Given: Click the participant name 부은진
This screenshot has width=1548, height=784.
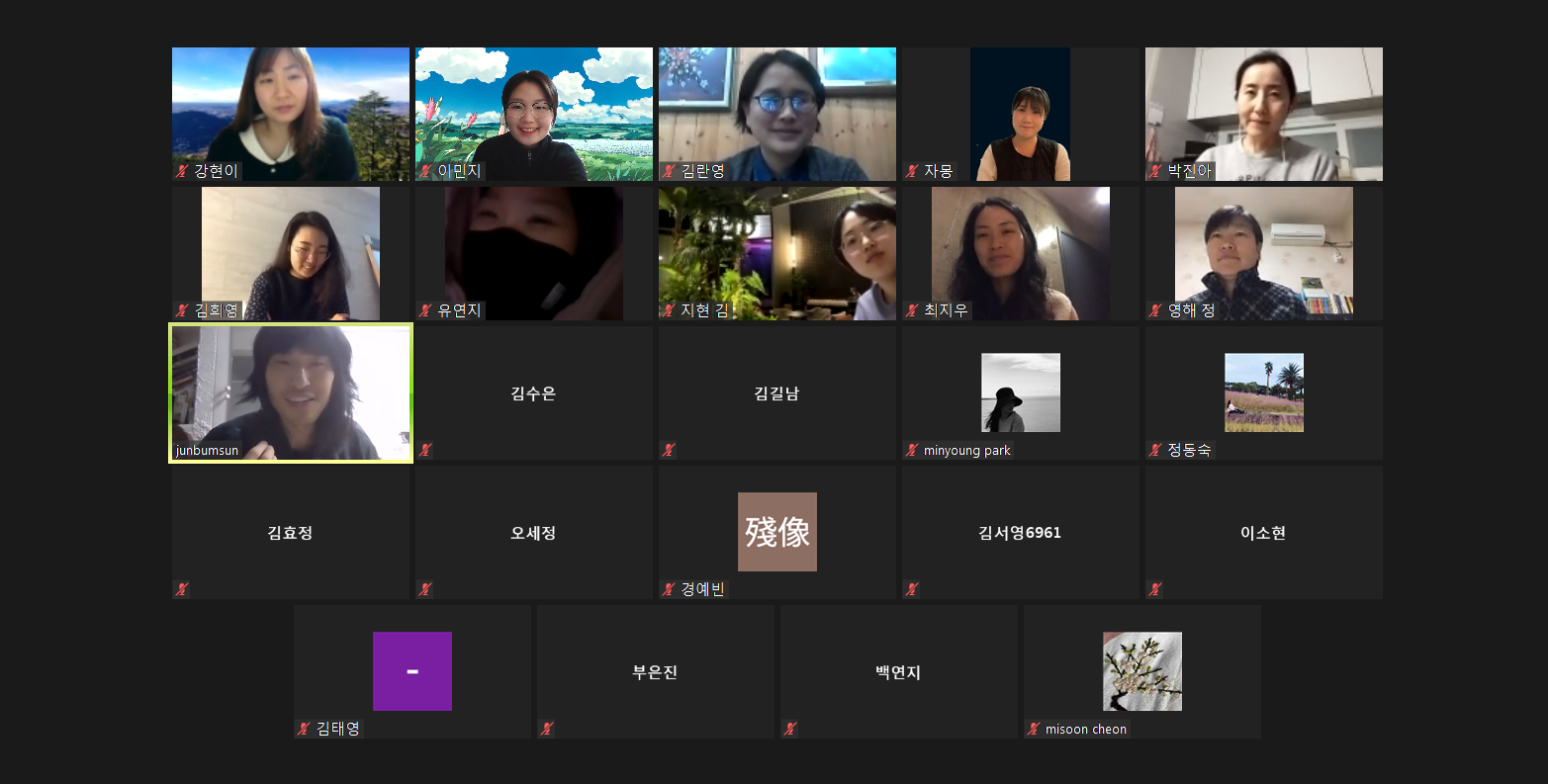Looking at the screenshot, I should pos(656,672).
